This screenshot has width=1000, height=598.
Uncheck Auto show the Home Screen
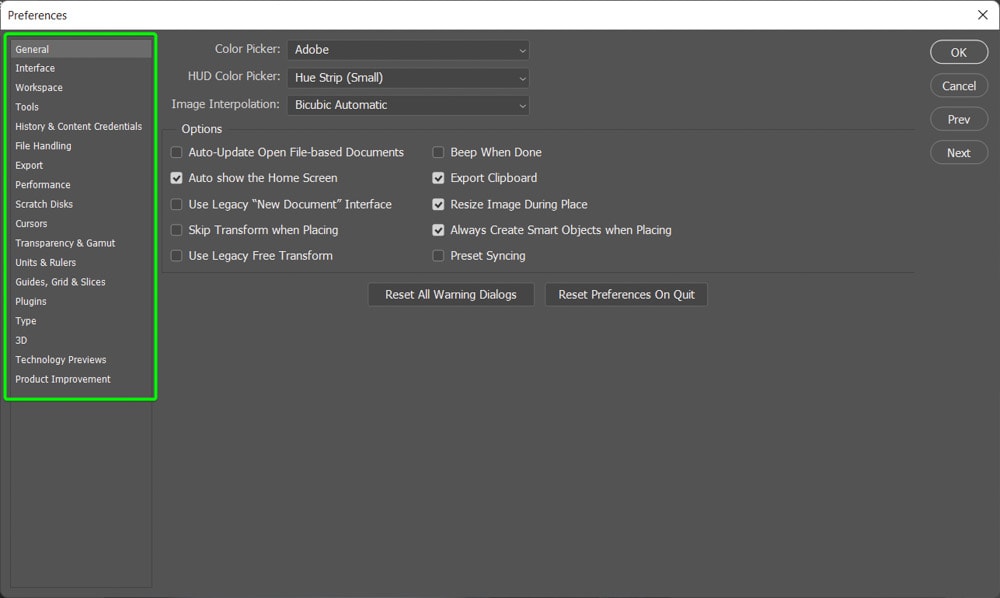(177, 178)
